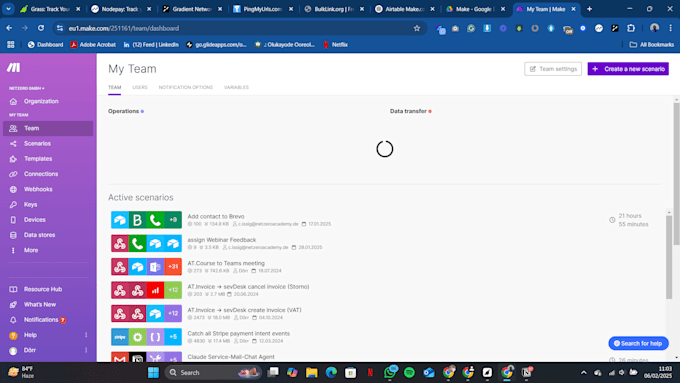Click Microsoft Teams icon in AT.Course scenario
The height and width of the screenshot is (383, 680).
coord(155,267)
